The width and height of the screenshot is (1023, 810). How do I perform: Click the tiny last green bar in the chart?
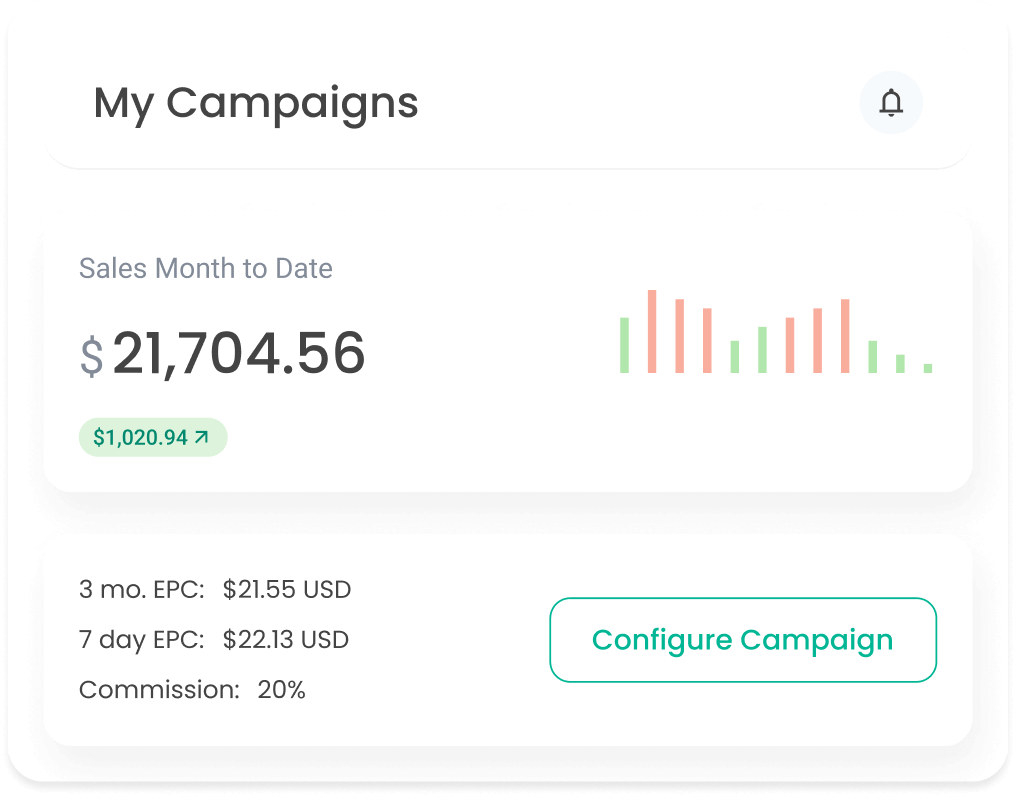(x=928, y=368)
